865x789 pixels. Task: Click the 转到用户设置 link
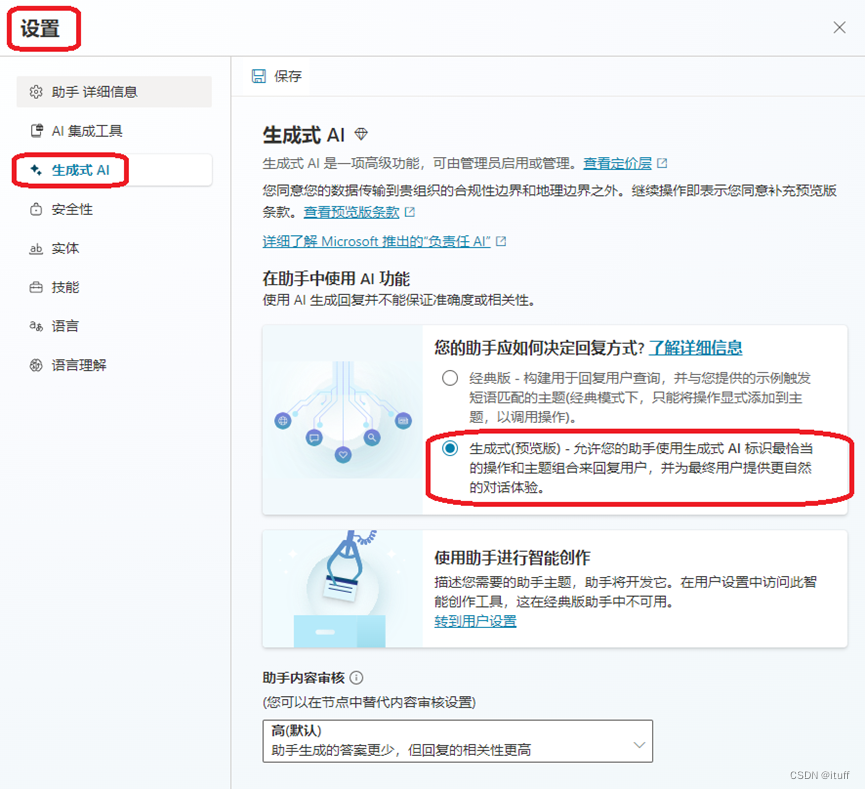(475, 621)
